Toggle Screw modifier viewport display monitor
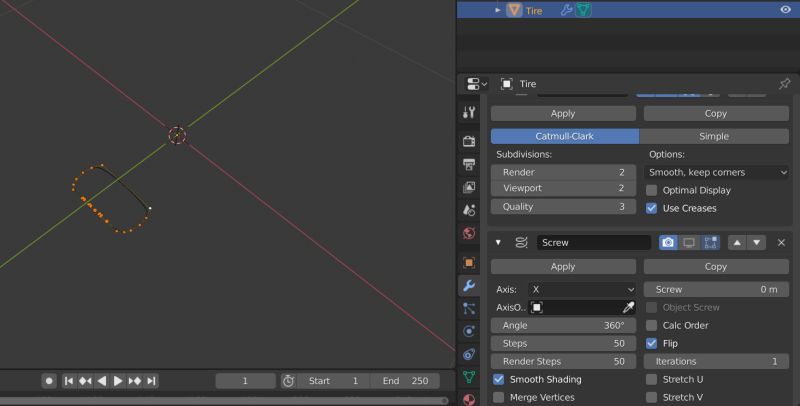The image size is (800, 406). point(689,243)
